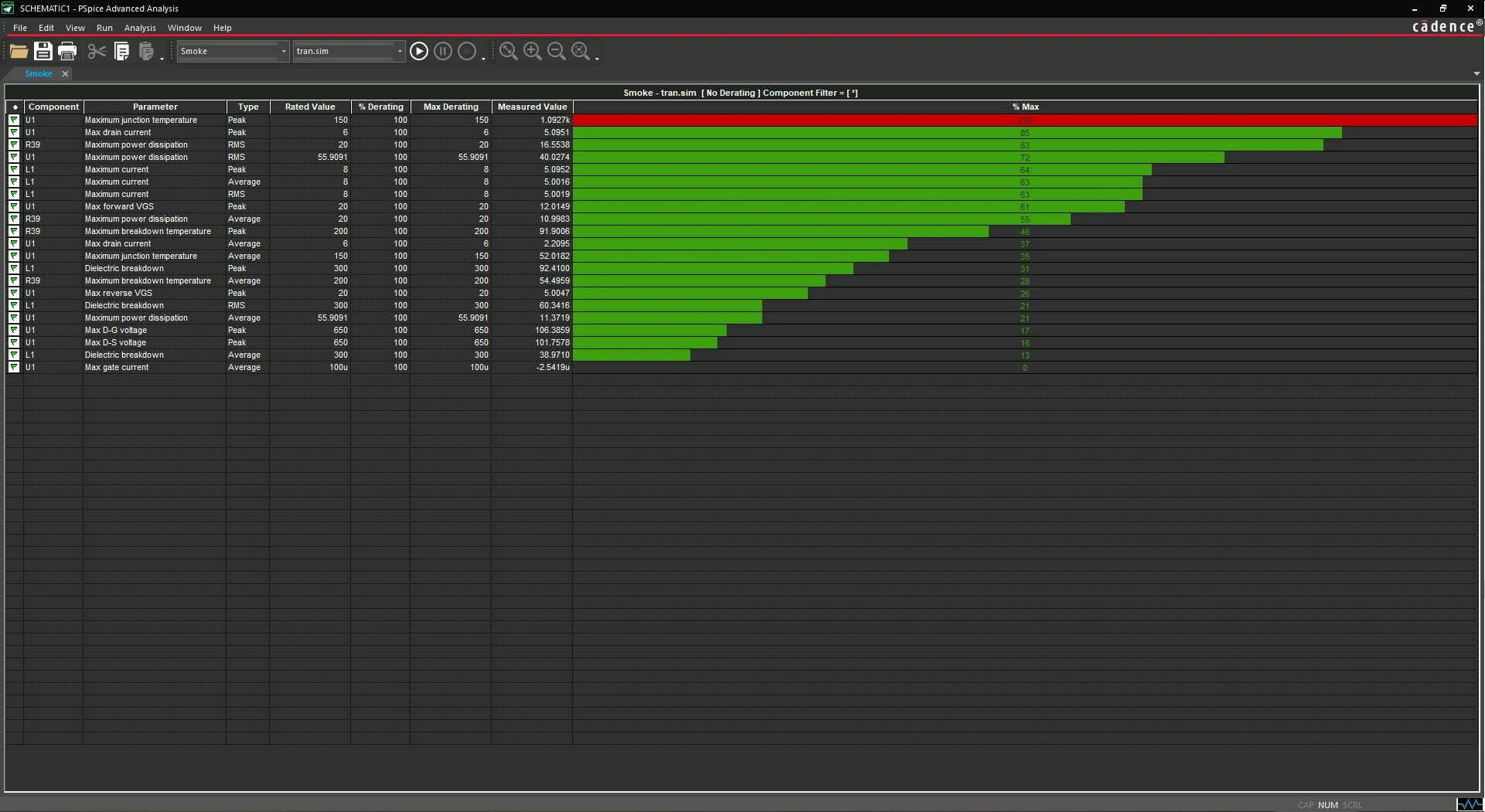
Task: Click the PSpice application icon in title bar
Action: pyautogui.click(x=8, y=8)
